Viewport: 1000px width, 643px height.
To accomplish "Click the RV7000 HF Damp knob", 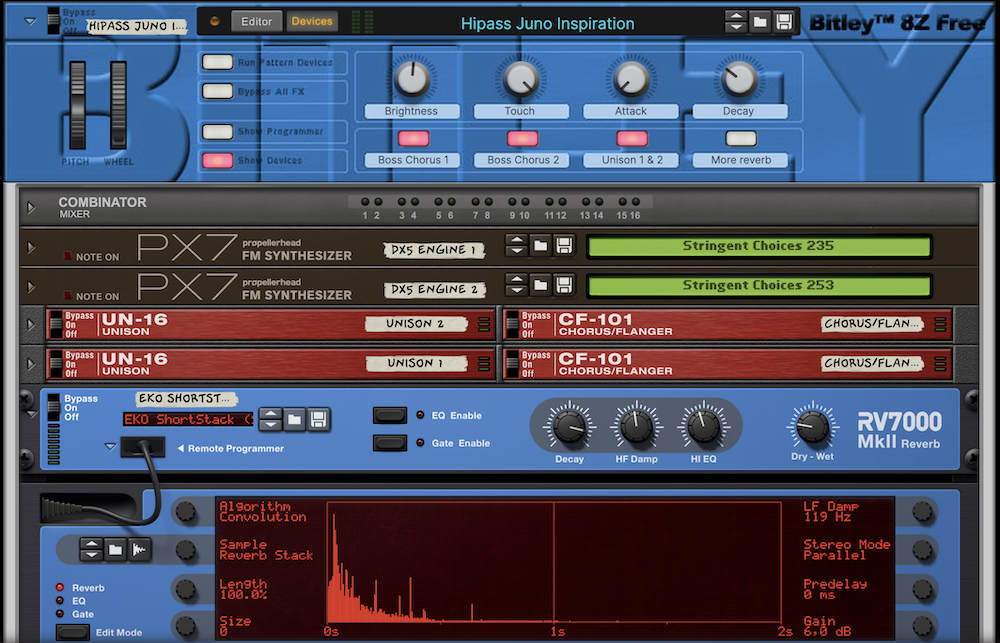I will pyautogui.click(x=636, y=427).
